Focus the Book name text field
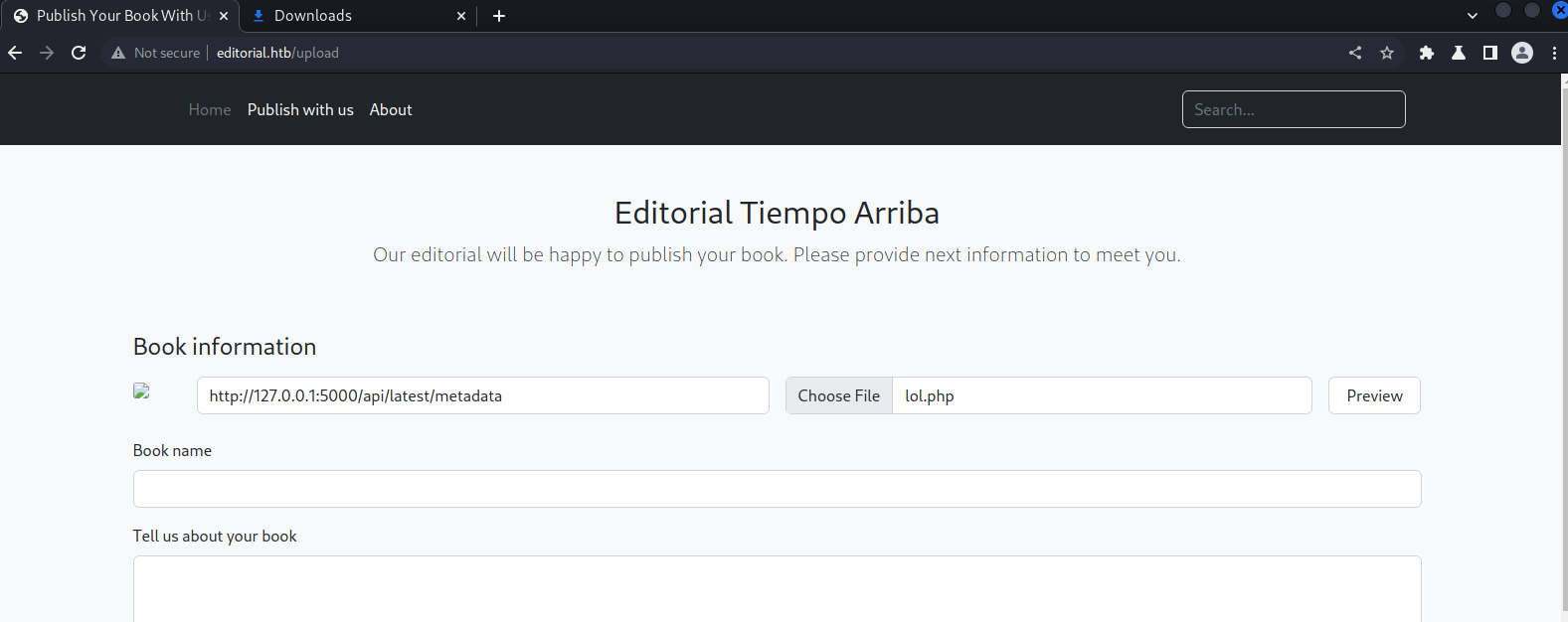1568x622 pixels. (778, 489)
